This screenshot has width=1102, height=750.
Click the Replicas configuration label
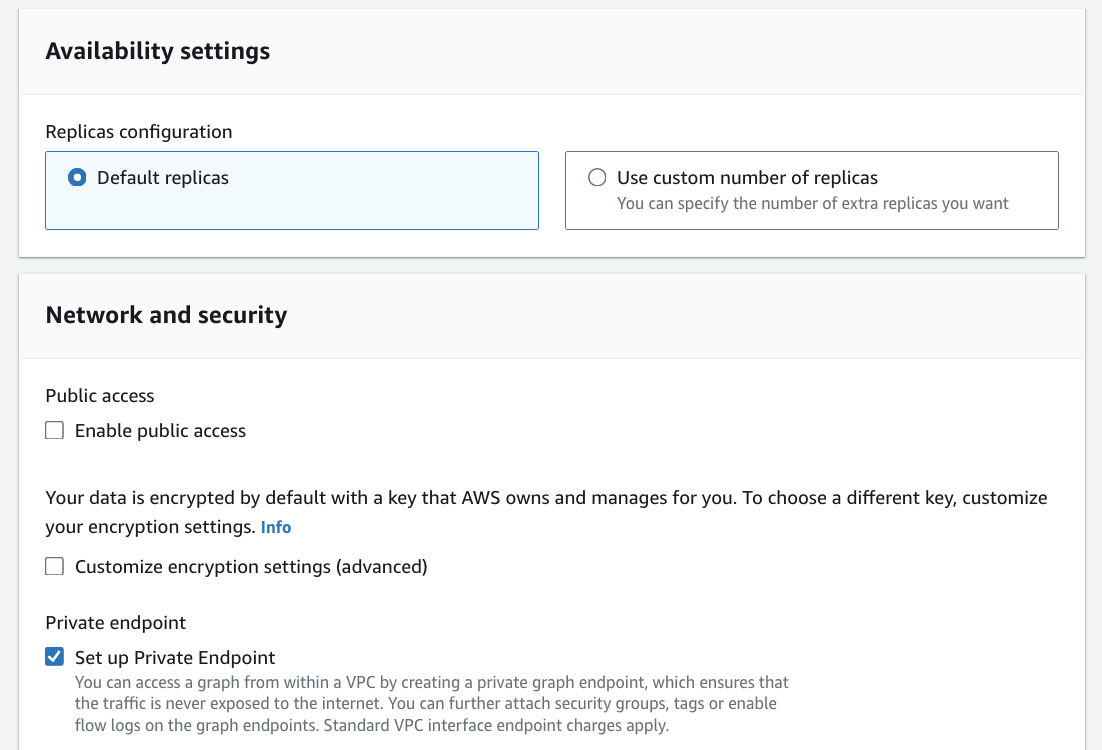click(x=138, y=132)
